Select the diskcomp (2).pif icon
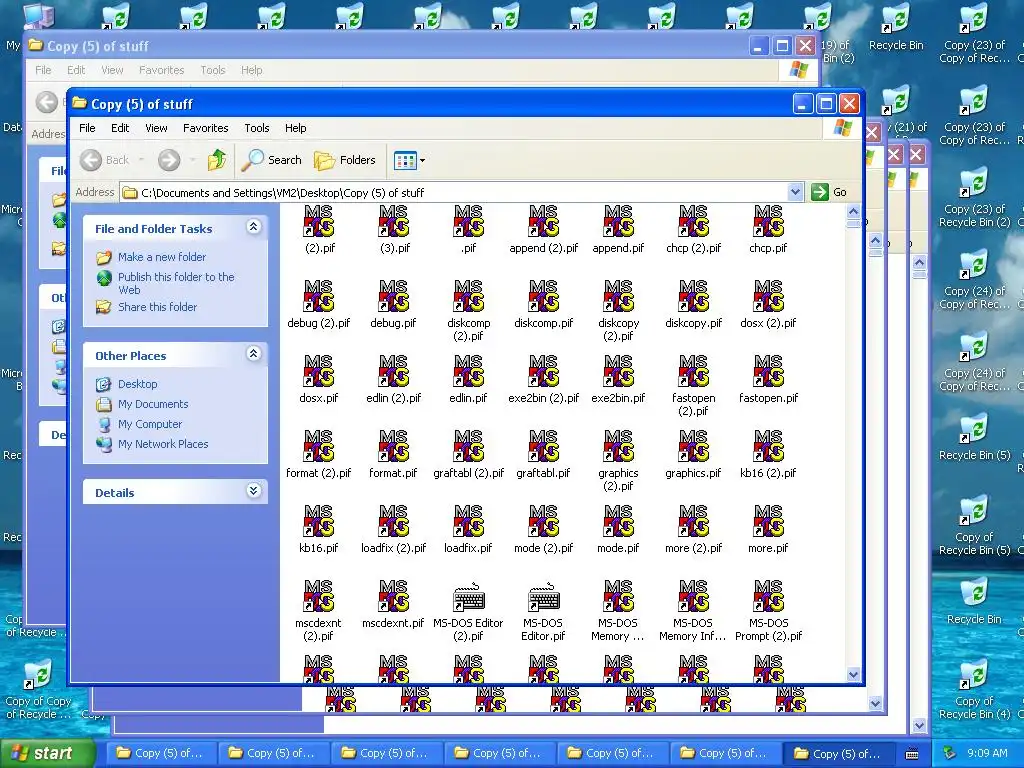 (468, 295)
